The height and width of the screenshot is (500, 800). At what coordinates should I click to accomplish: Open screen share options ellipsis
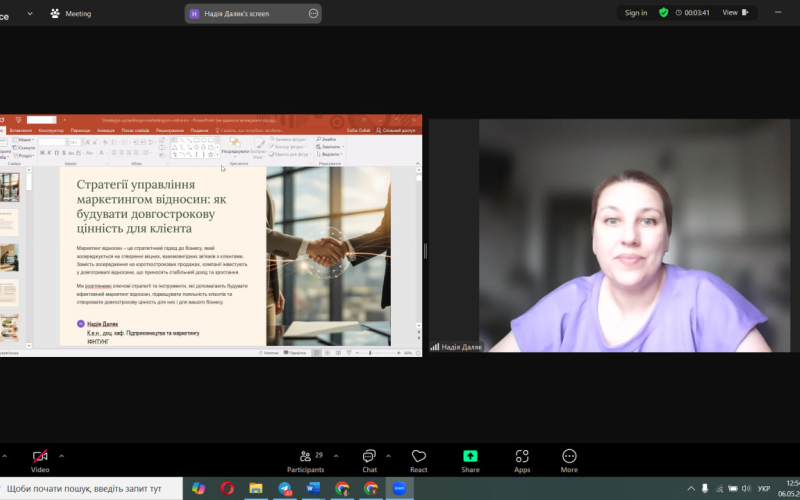(x=313, y=14)
